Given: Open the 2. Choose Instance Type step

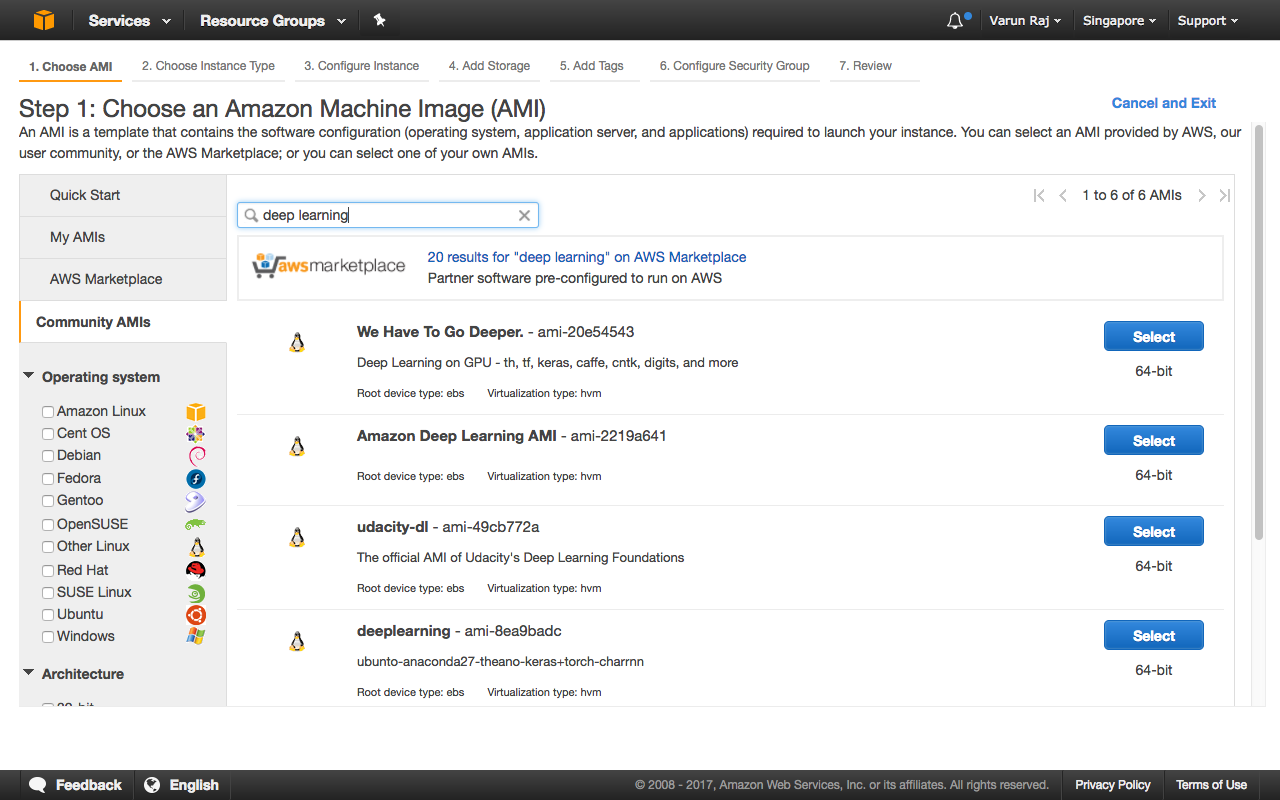Looking at the screenshot, I should click(207, 65).
